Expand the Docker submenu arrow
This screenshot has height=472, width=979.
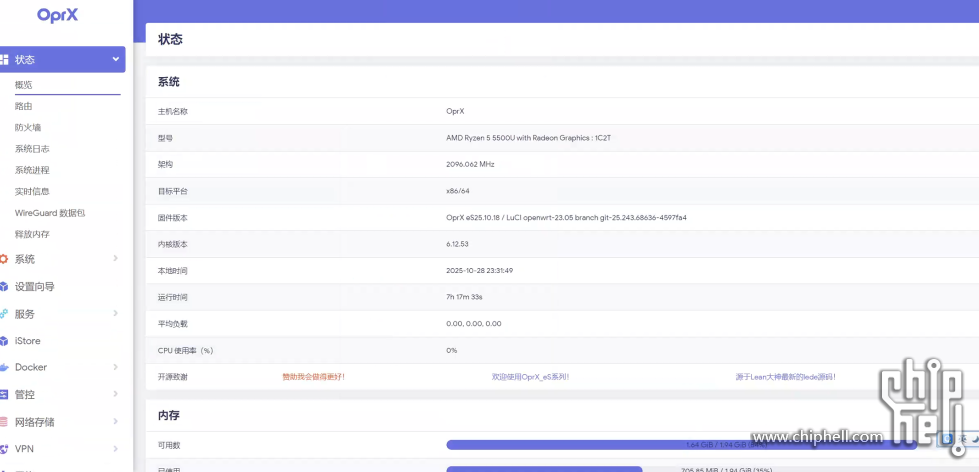pos(116,368)
